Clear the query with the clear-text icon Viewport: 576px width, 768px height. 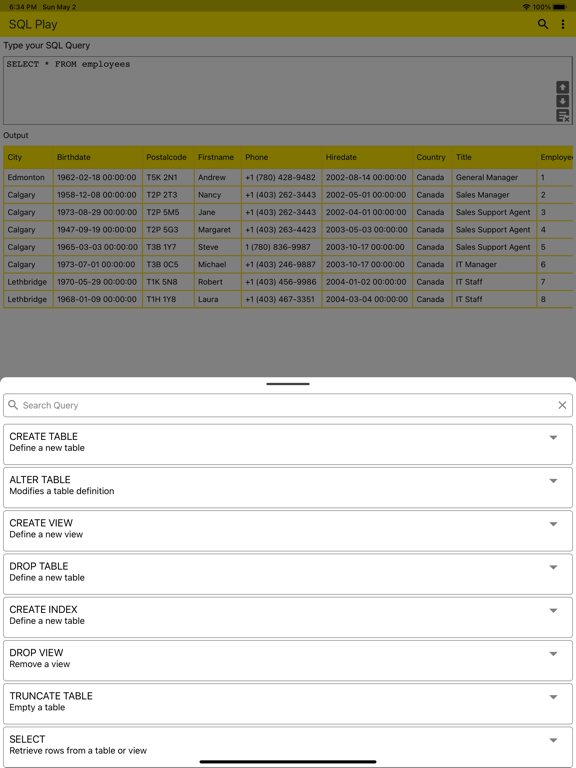coord(563,116)
